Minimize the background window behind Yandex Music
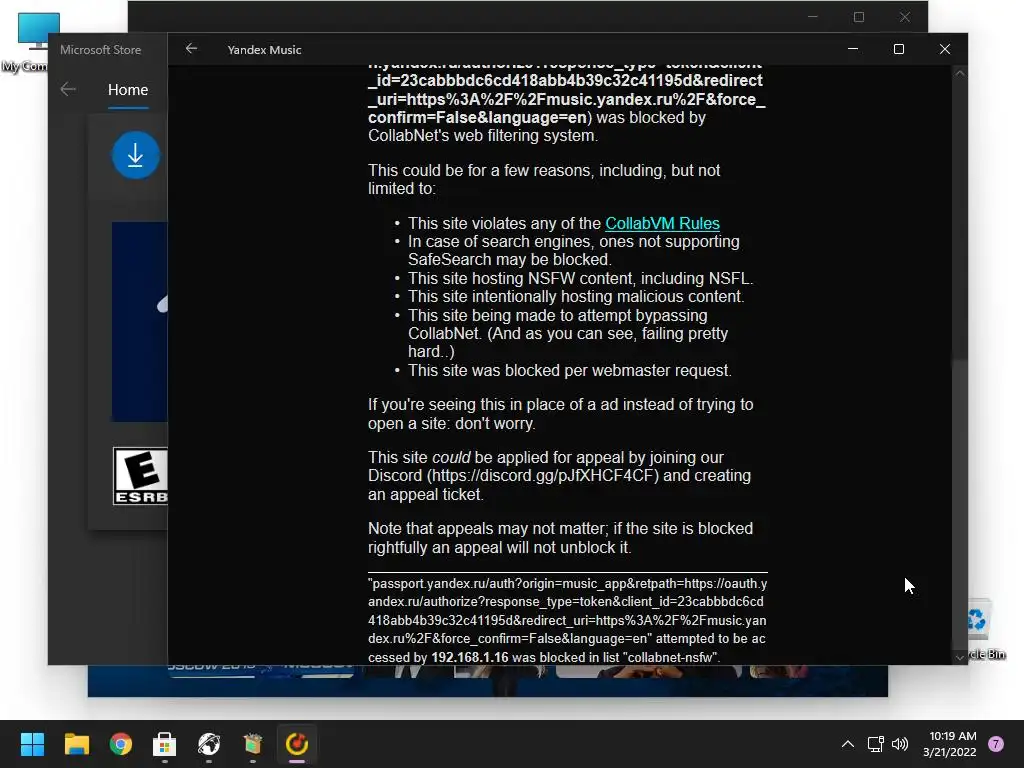Viewport: 1024px width, 768px height. tap(813, 17)
